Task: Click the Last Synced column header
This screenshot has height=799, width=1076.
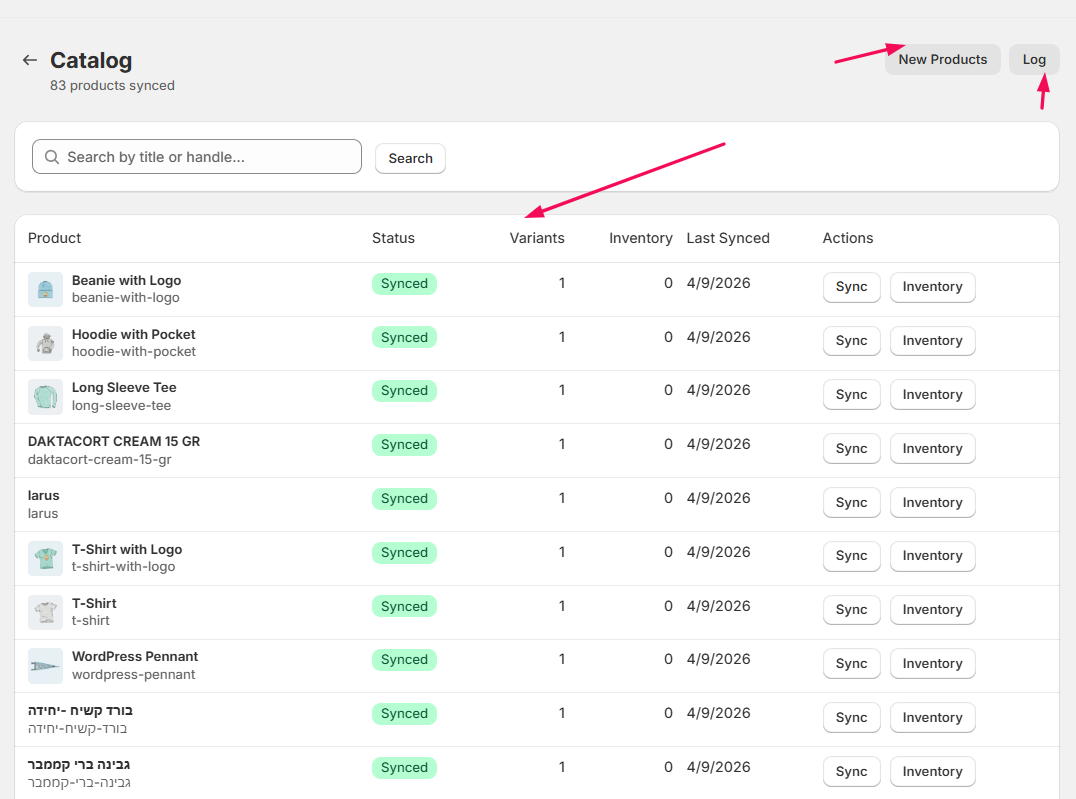Action: pos(728,238)
